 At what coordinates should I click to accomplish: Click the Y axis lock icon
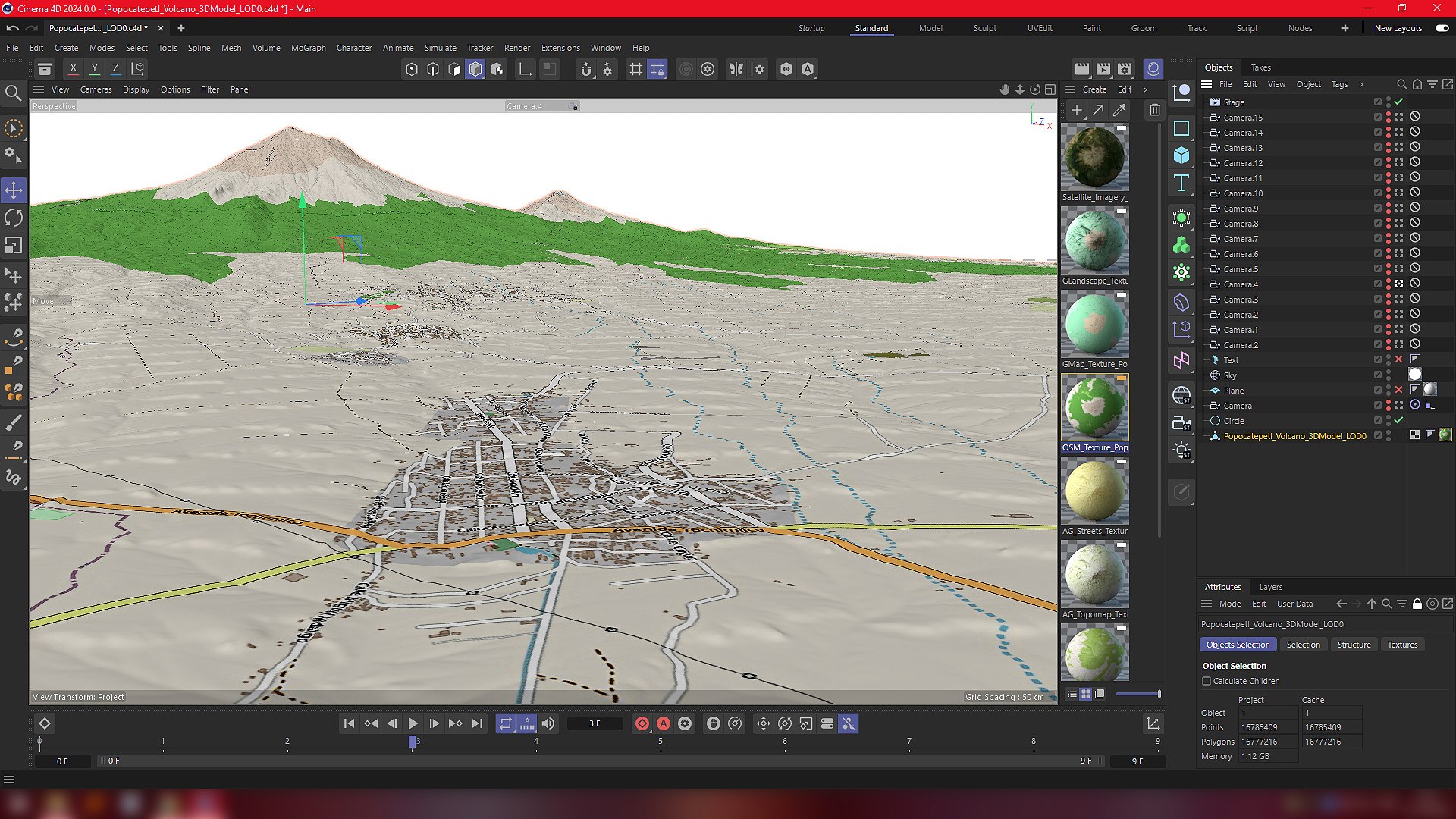pos(94,69)
